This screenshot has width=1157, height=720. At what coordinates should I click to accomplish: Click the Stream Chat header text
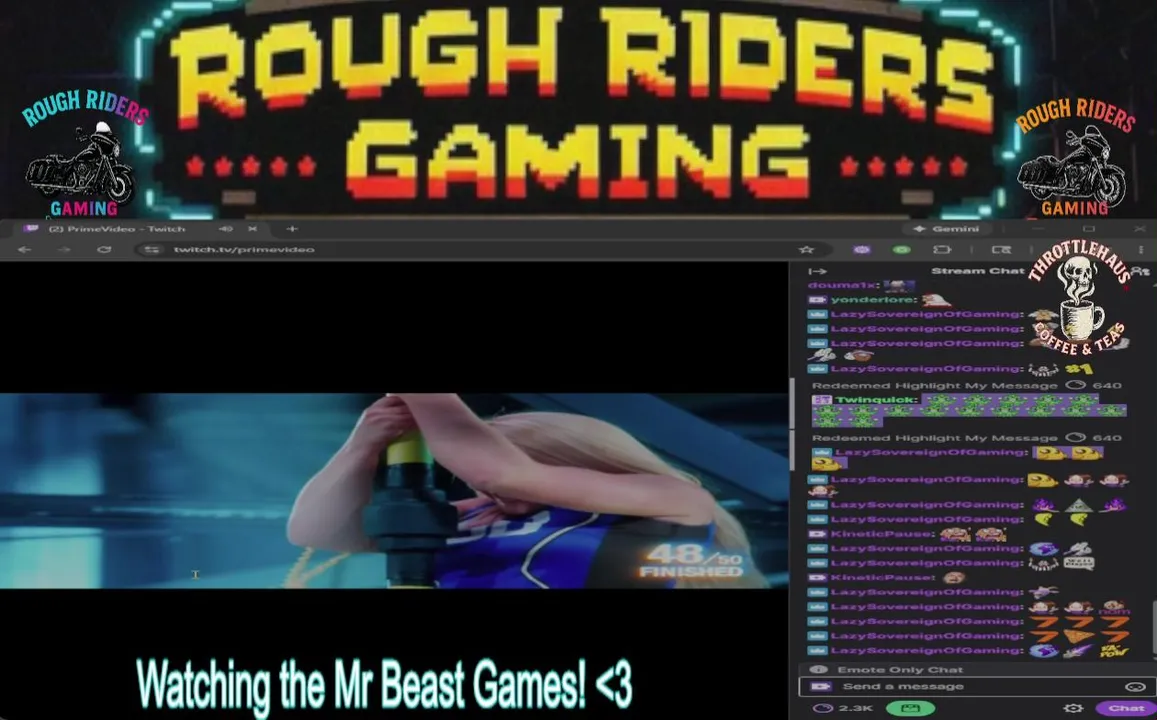(978, 271)
